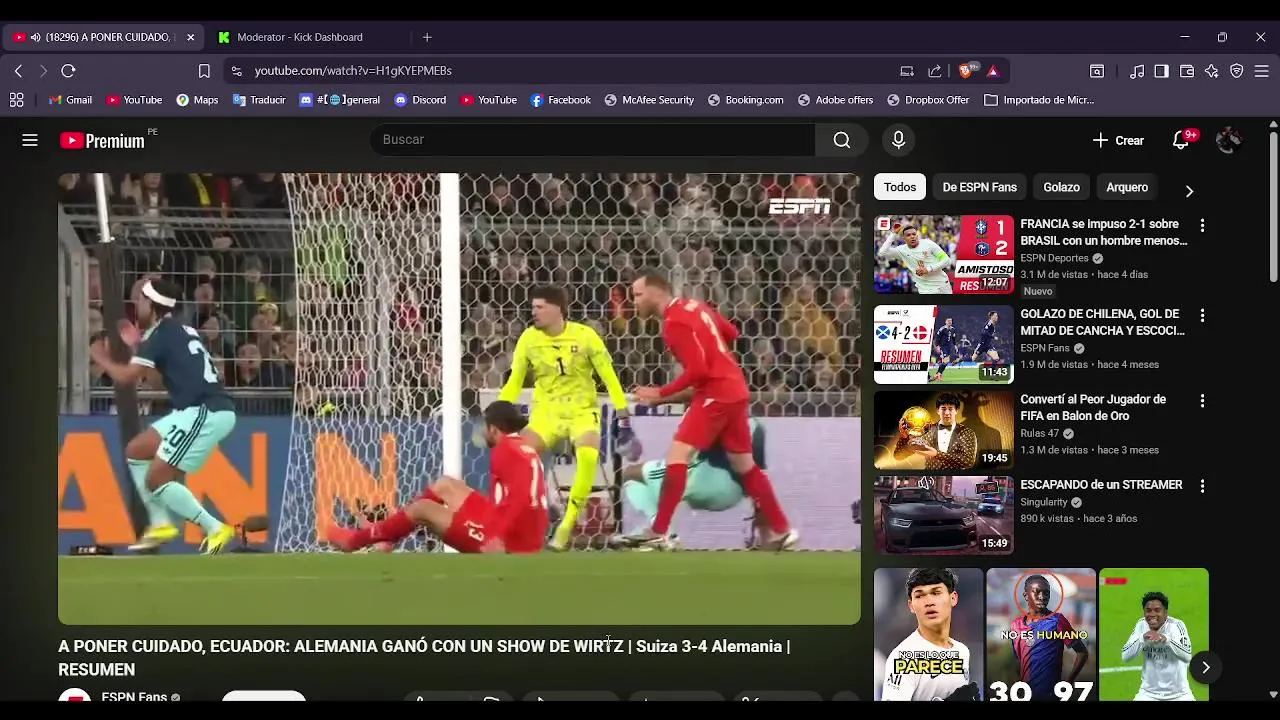The image size is (1280, 720).
Task: Open the #general Discord channel bookmark
Action: 339,100
